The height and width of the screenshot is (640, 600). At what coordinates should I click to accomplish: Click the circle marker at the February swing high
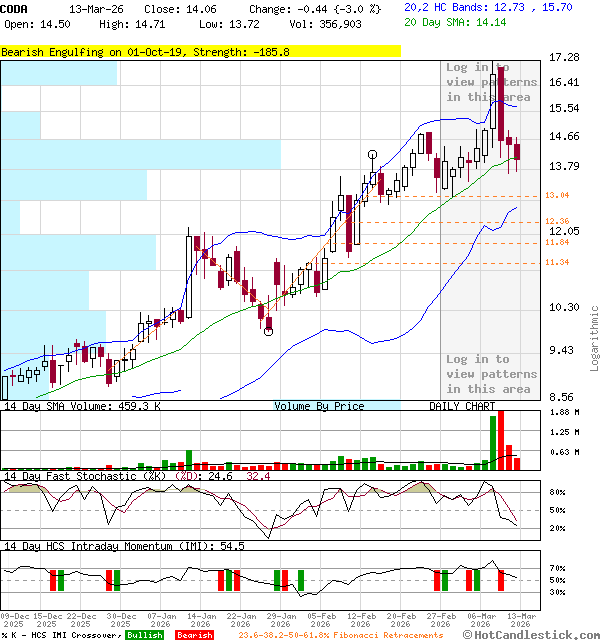(x=373, y=155)
